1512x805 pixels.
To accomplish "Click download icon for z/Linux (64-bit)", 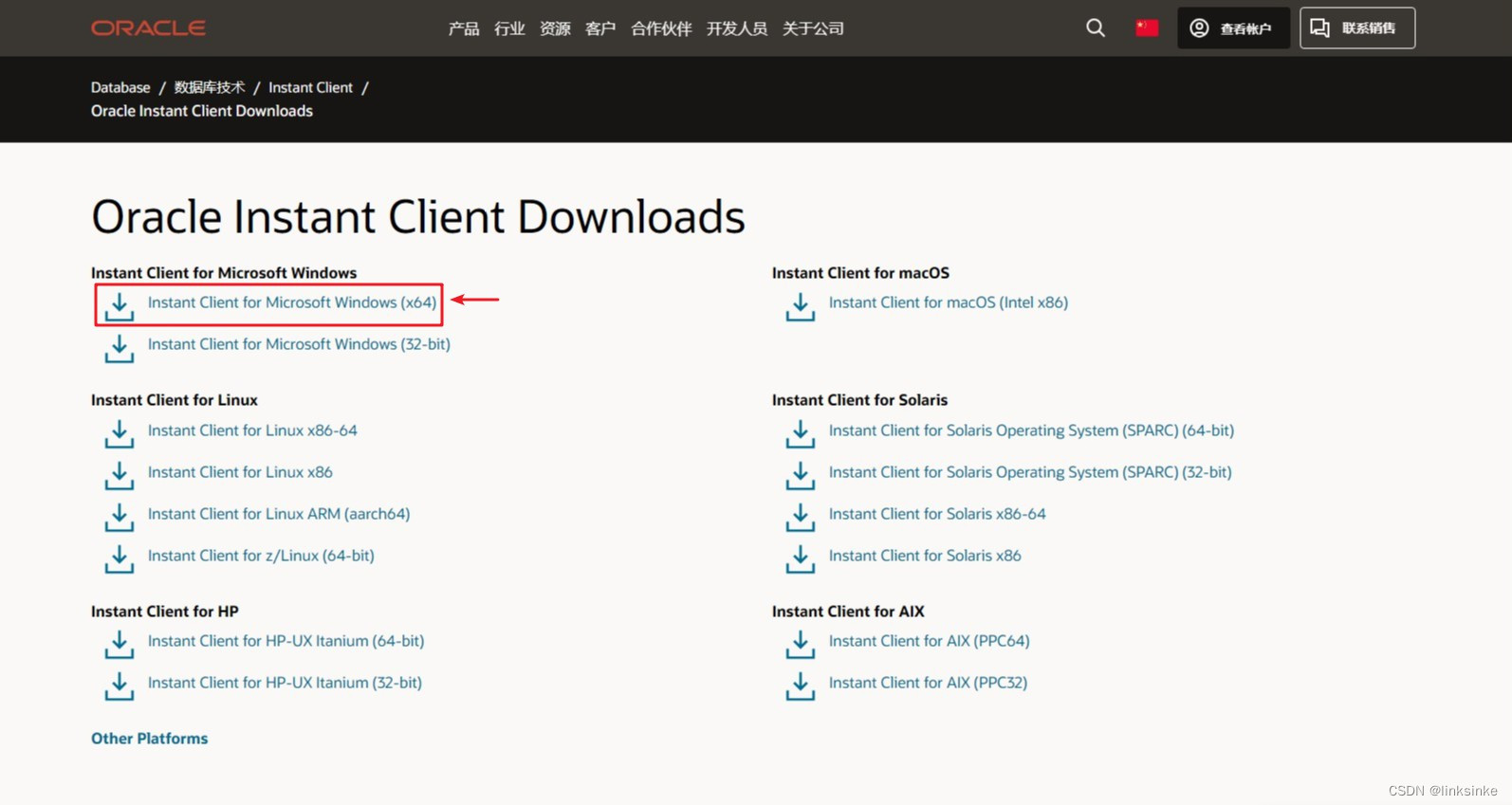I will tap(120, 559).
